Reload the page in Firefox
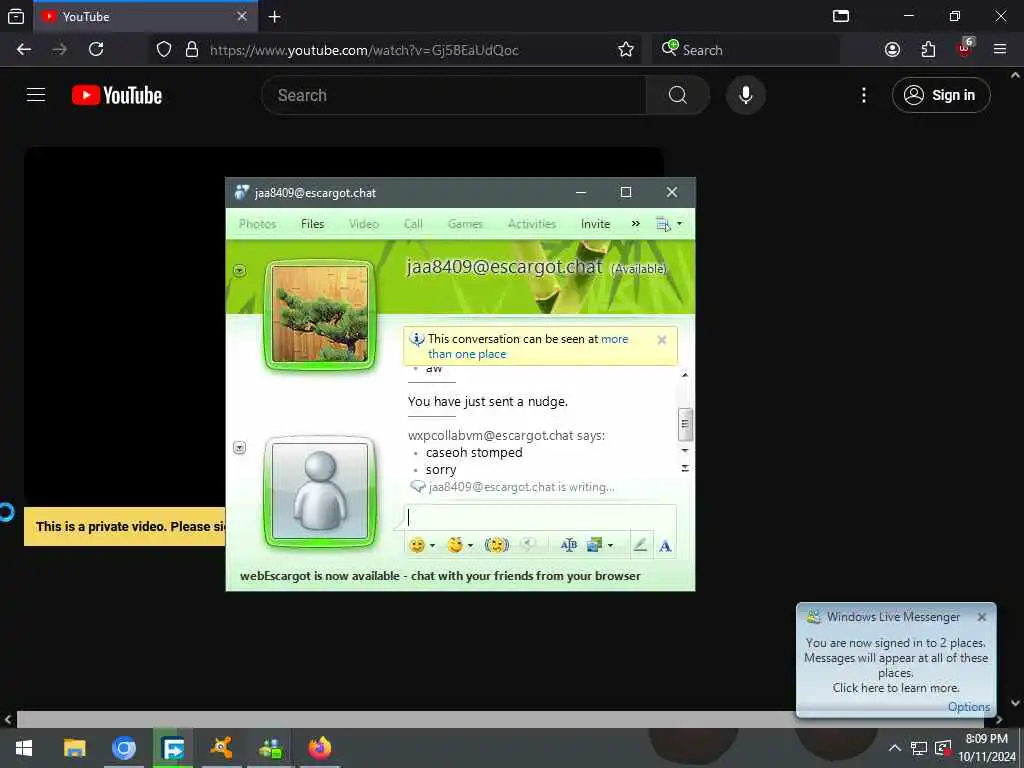 [x=96, y=50]
